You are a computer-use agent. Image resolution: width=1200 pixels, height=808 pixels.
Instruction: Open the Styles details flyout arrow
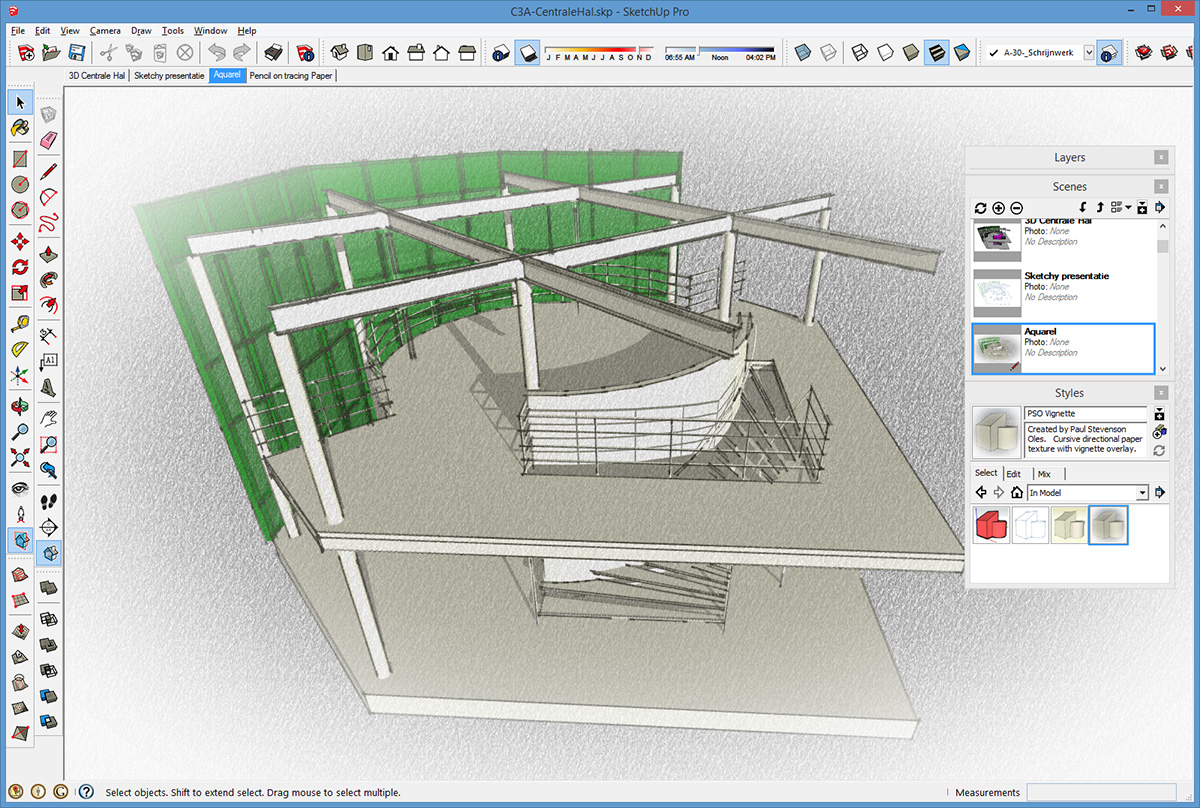point(1159,493)
